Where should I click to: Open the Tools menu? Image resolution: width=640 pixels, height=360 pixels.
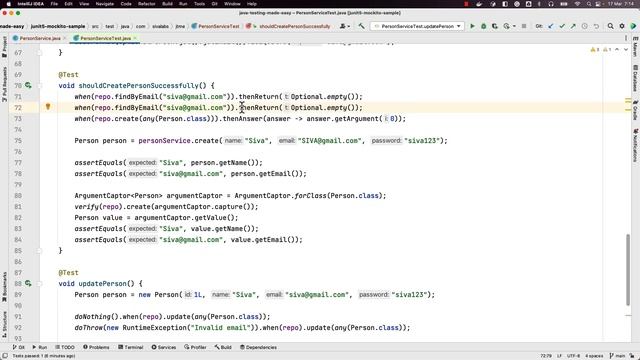click(199, 4)
